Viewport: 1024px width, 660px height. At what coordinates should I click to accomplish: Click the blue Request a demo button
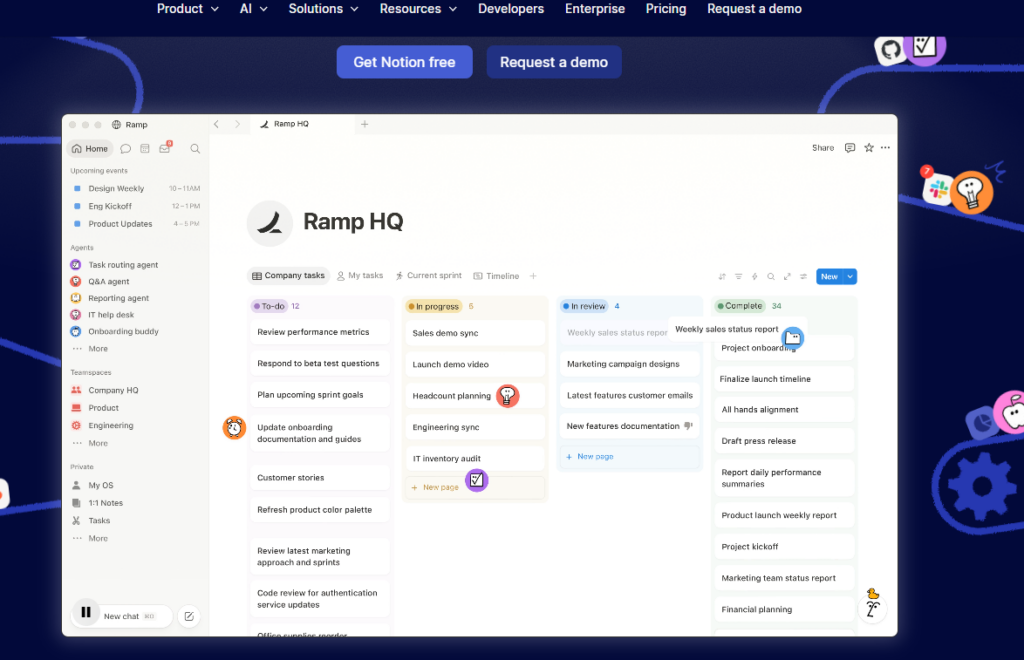(x=554, y=62)
